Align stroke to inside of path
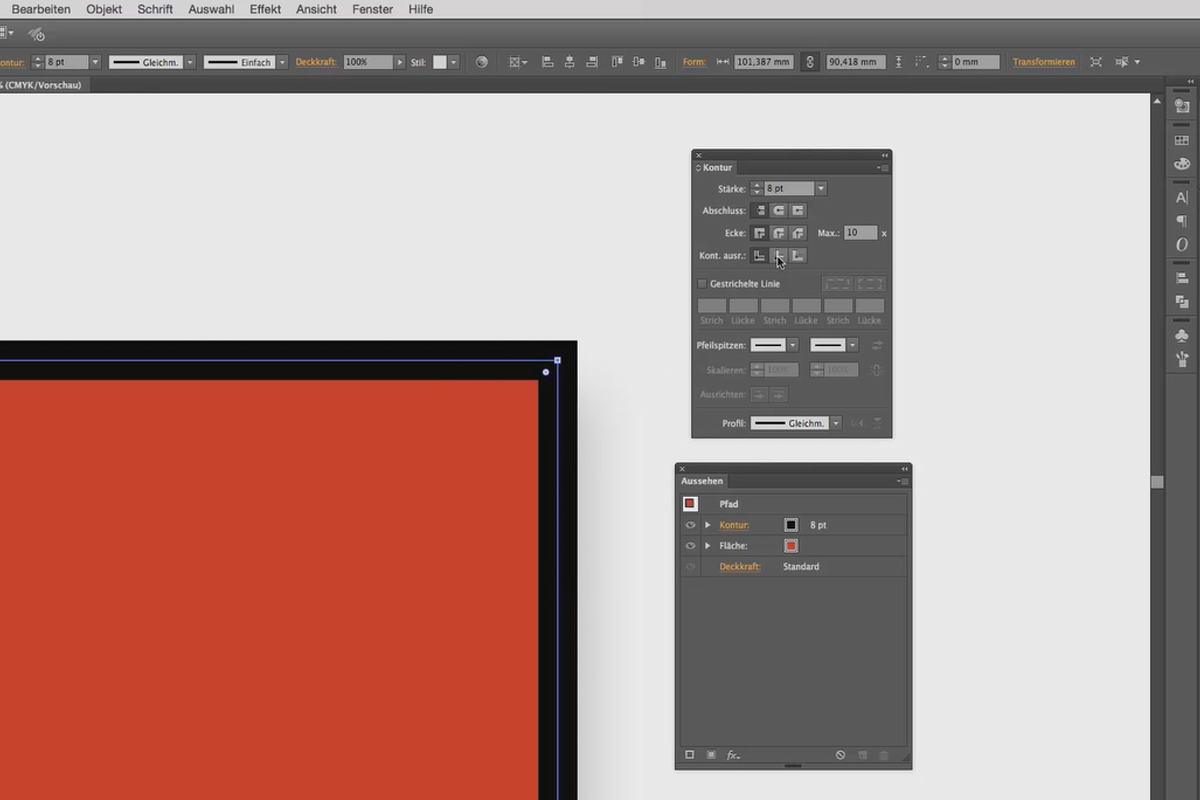The image size is (1200, 800). (x=779, y=256)
